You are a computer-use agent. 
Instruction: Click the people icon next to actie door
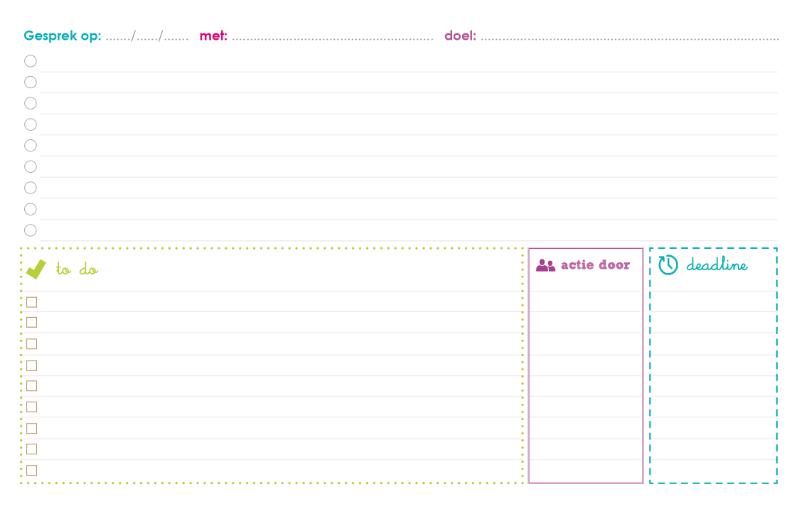(545, 265)
